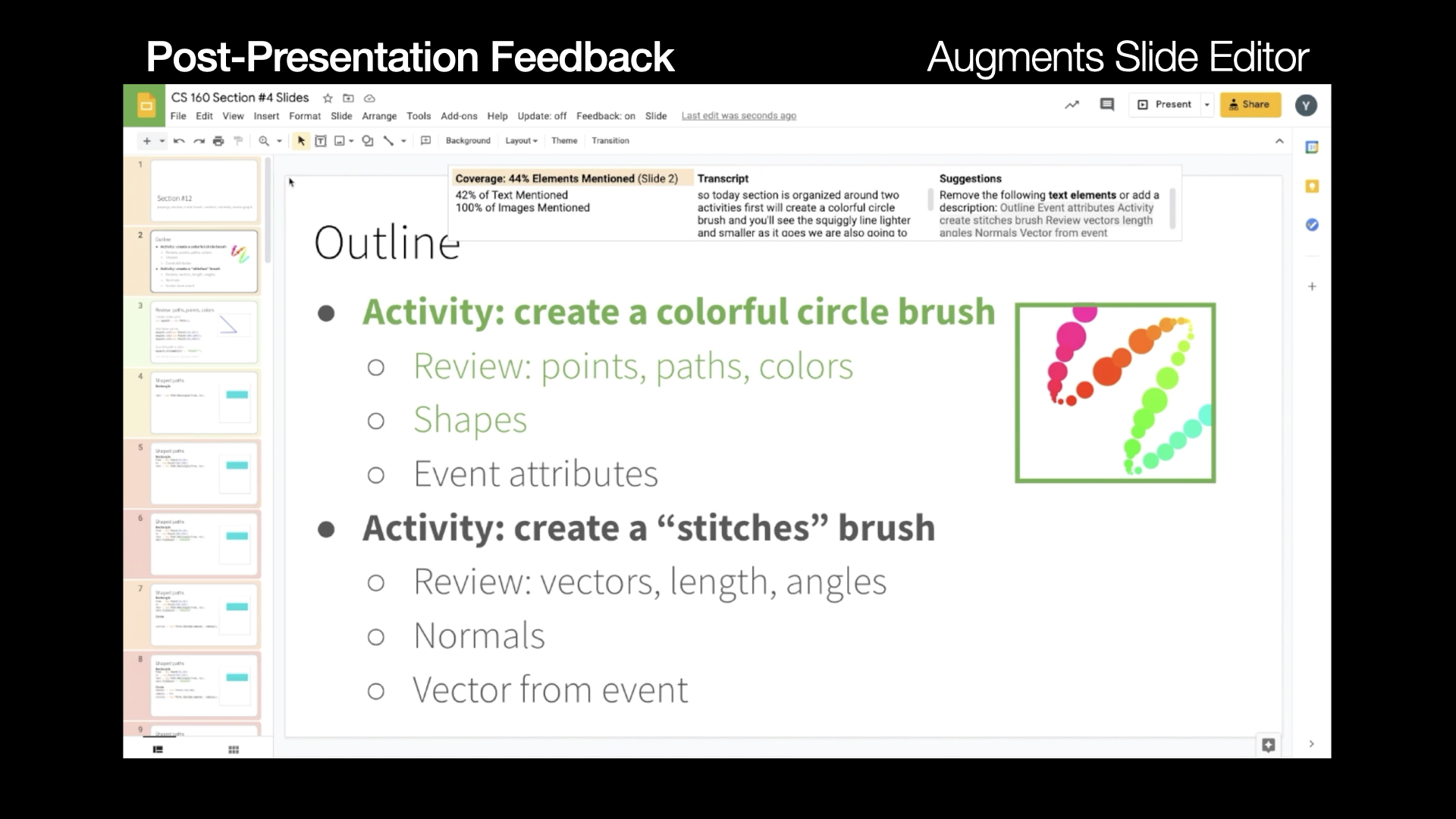Click the Select/cursor tool icon
Screen dimensions: 1456x819
(300, 140)
